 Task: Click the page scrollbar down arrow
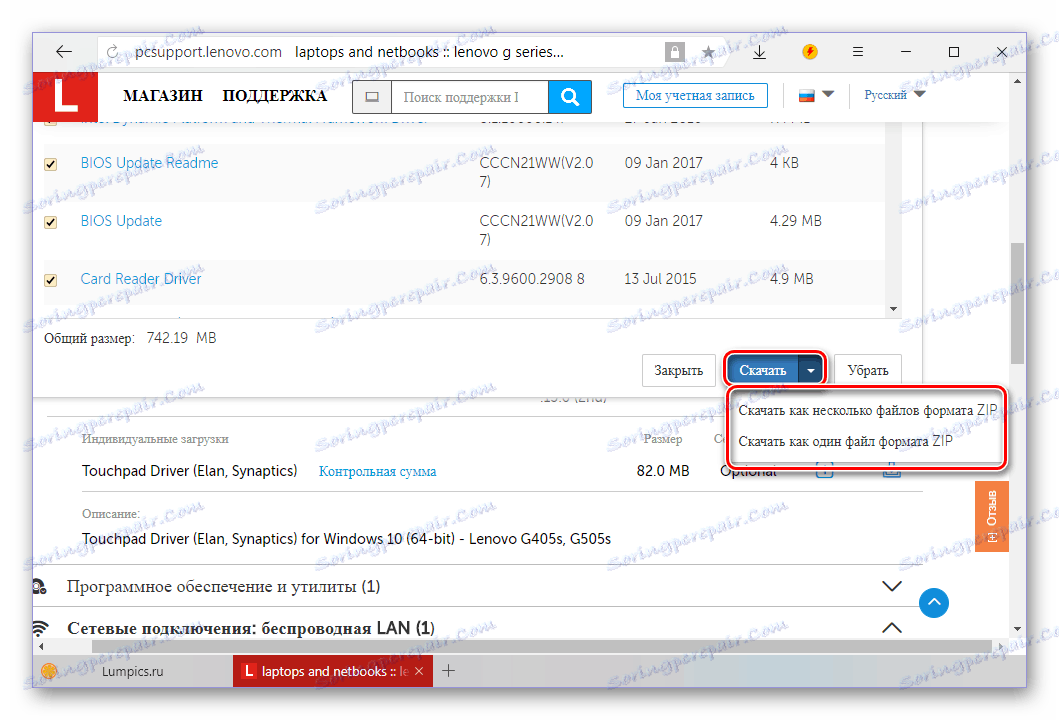1017,629
